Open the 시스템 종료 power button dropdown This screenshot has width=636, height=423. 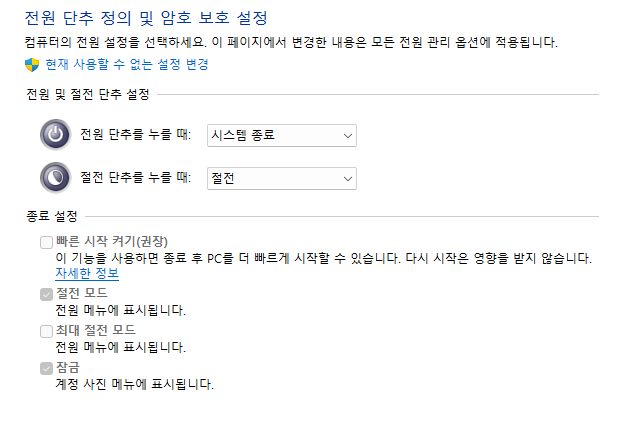pyautogui.click(x=281, y=135)
